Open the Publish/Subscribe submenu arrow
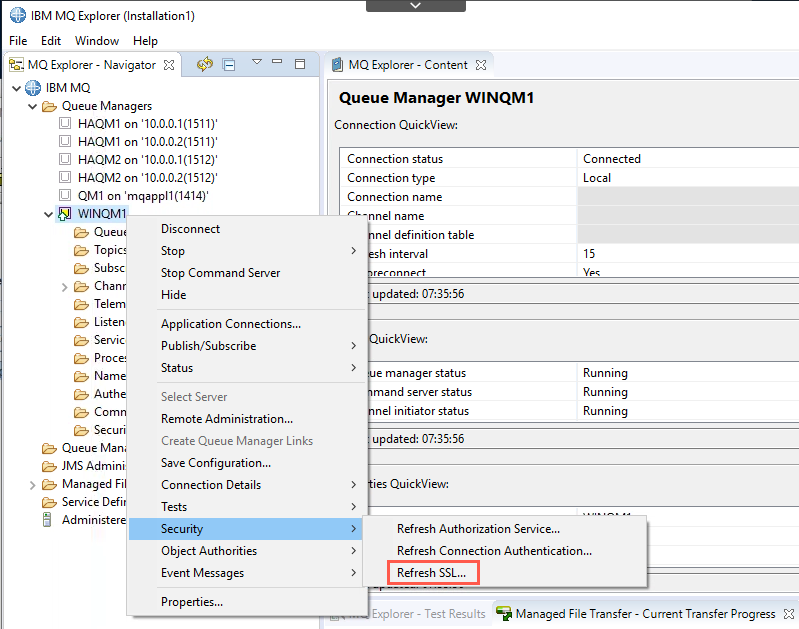This screenshot has height=629, width=799. (x=354, y=346)
